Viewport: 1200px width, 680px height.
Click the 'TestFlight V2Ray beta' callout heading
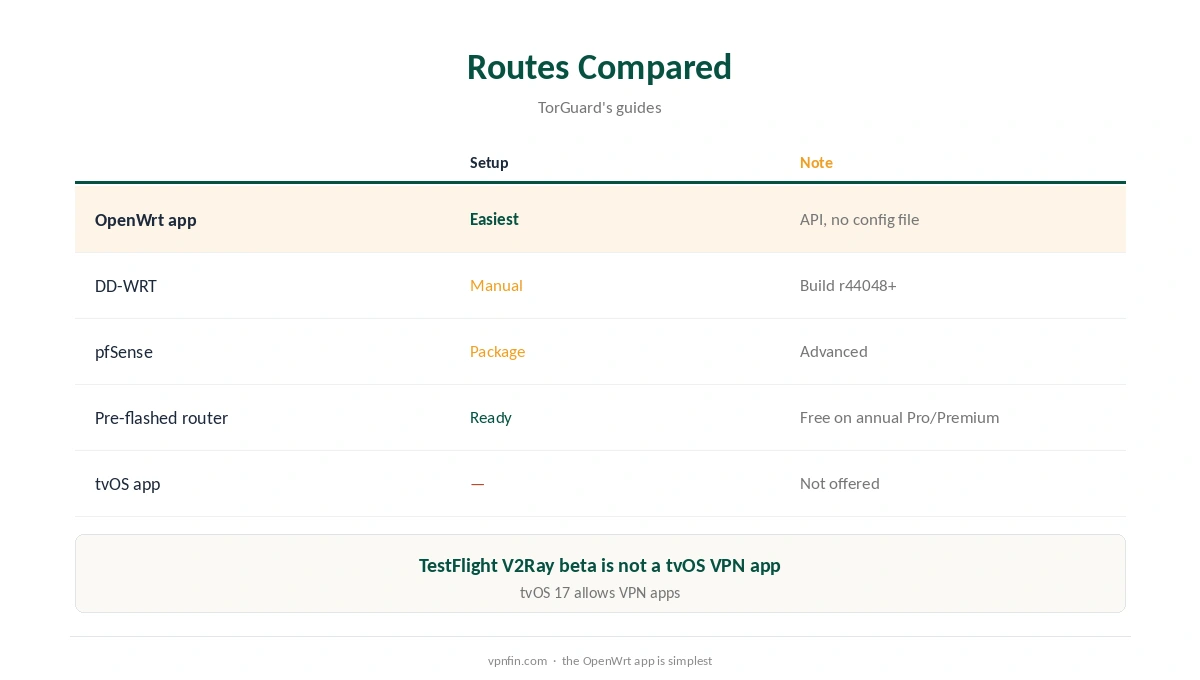pyautogui.click(x=599, y=565)
